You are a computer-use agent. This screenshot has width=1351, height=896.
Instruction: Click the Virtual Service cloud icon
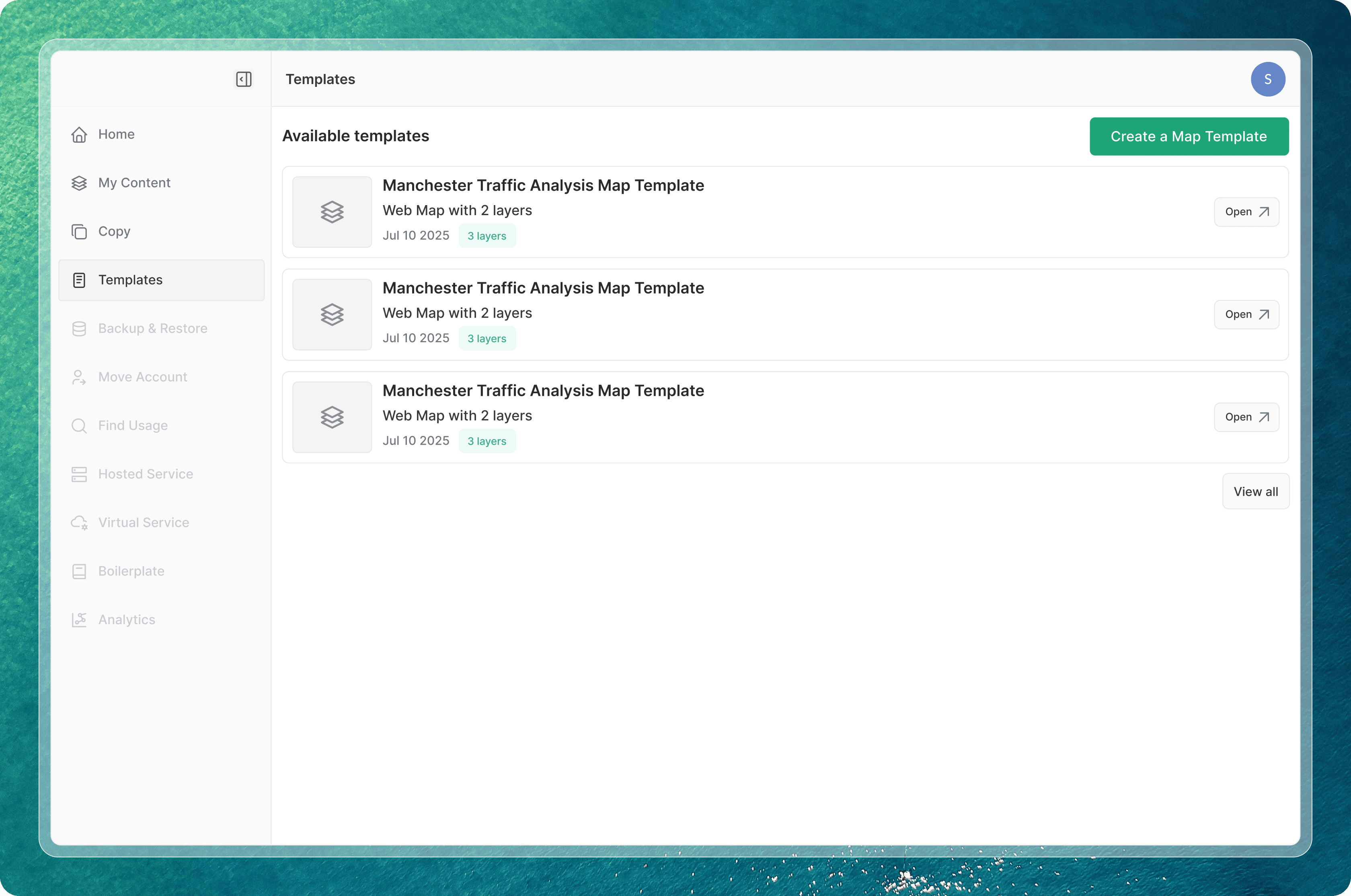[79, 523]
